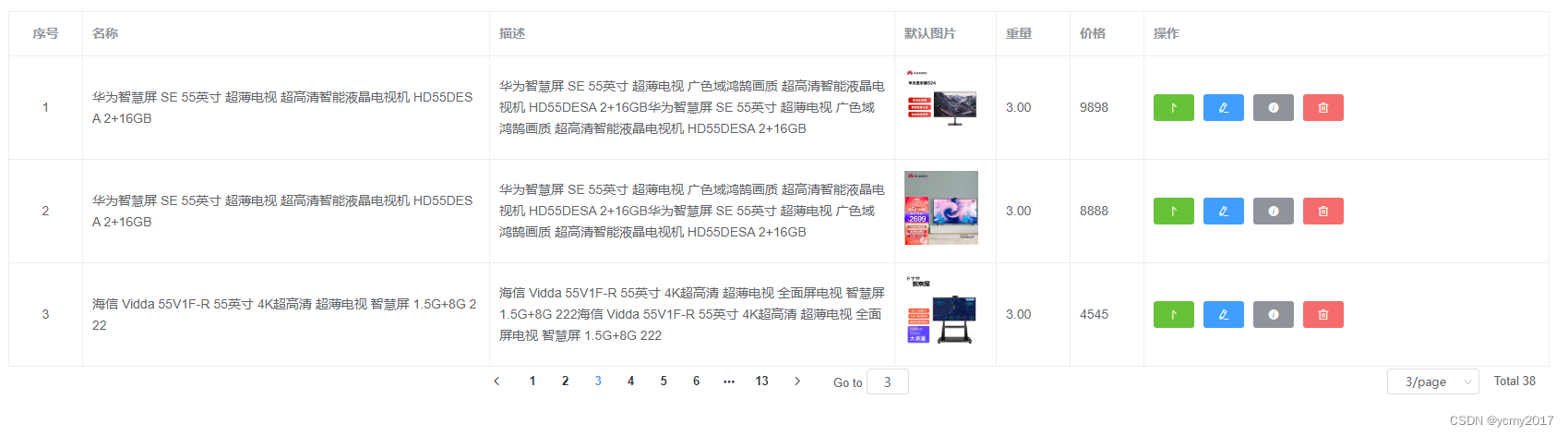
Task: Click the green button for the 海信 Vidda product
Action: pos(1173,315)
